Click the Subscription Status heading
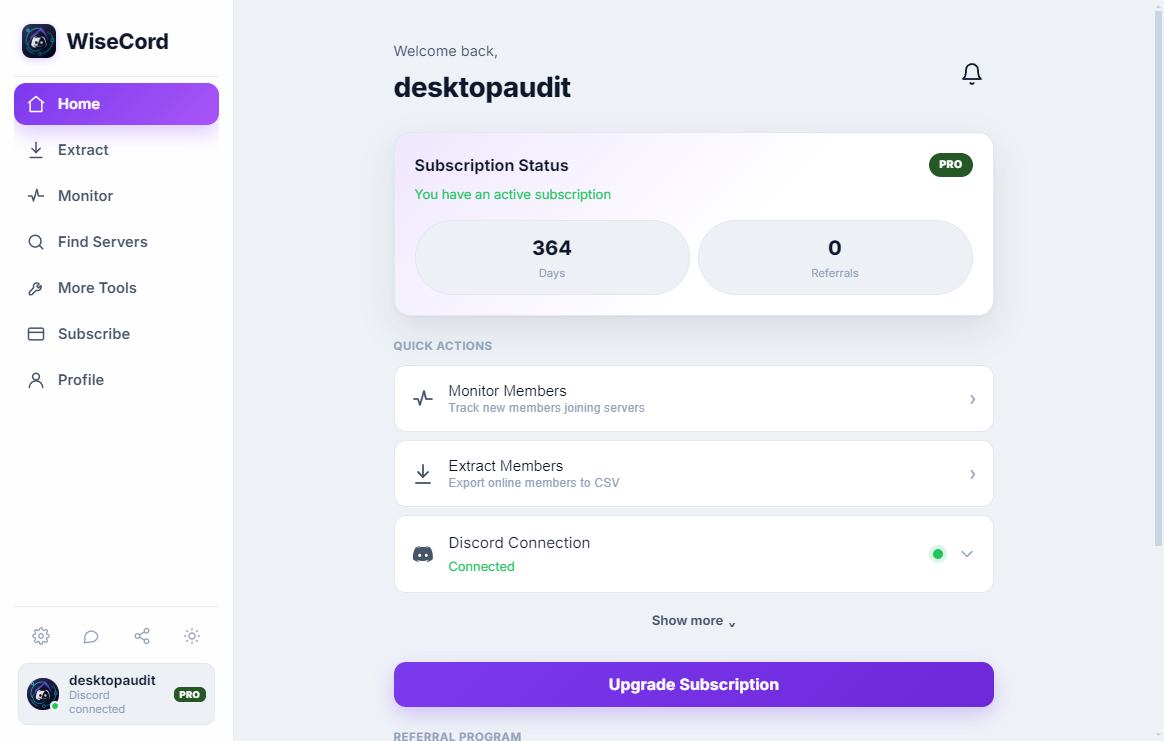 (491, 166)
